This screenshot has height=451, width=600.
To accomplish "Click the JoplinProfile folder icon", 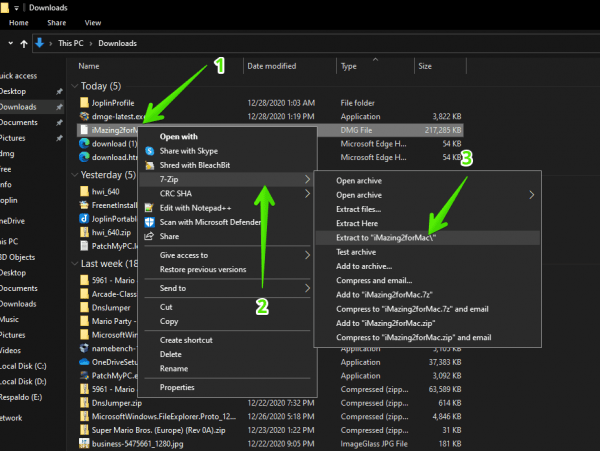I will 84,103.
